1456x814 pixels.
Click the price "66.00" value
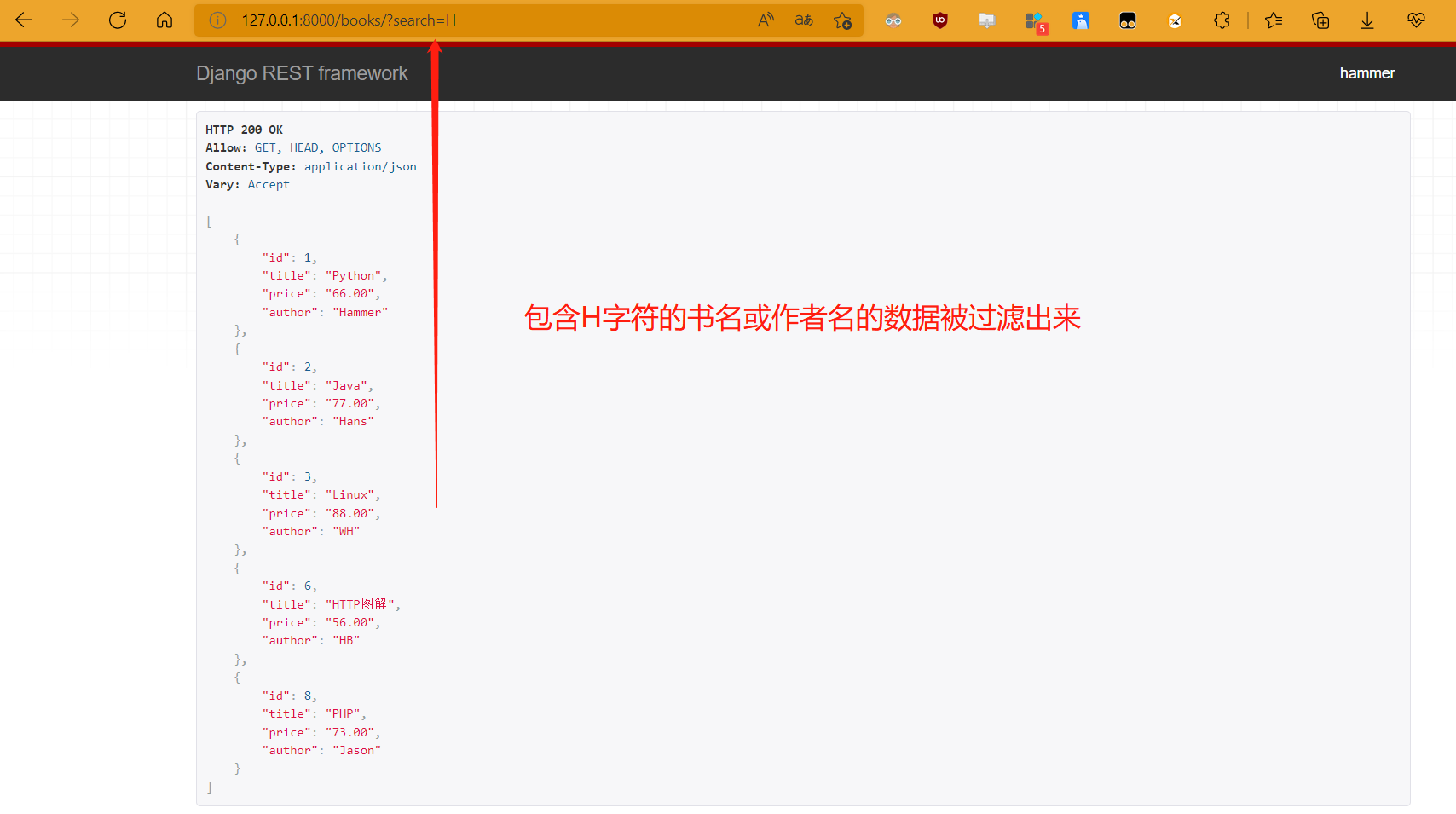pyautogui.click(x=350, y=293)
